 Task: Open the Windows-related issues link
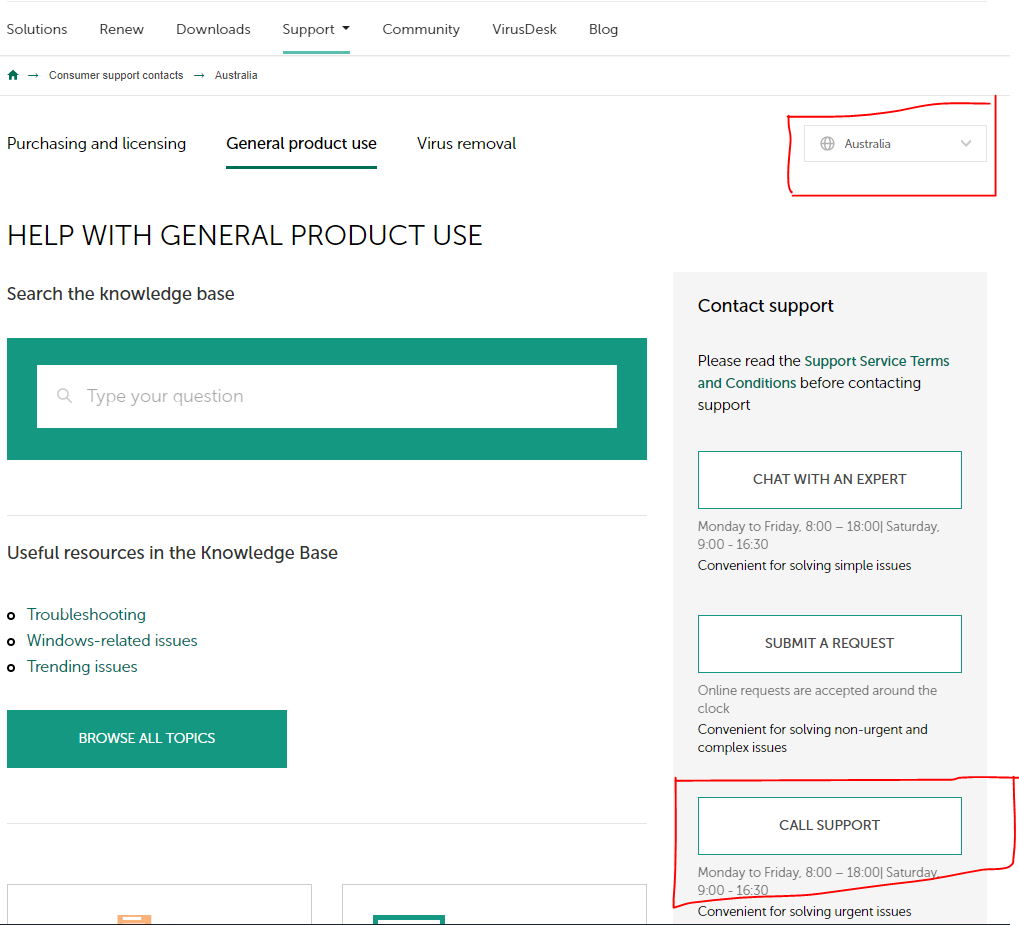click(112, 640)
